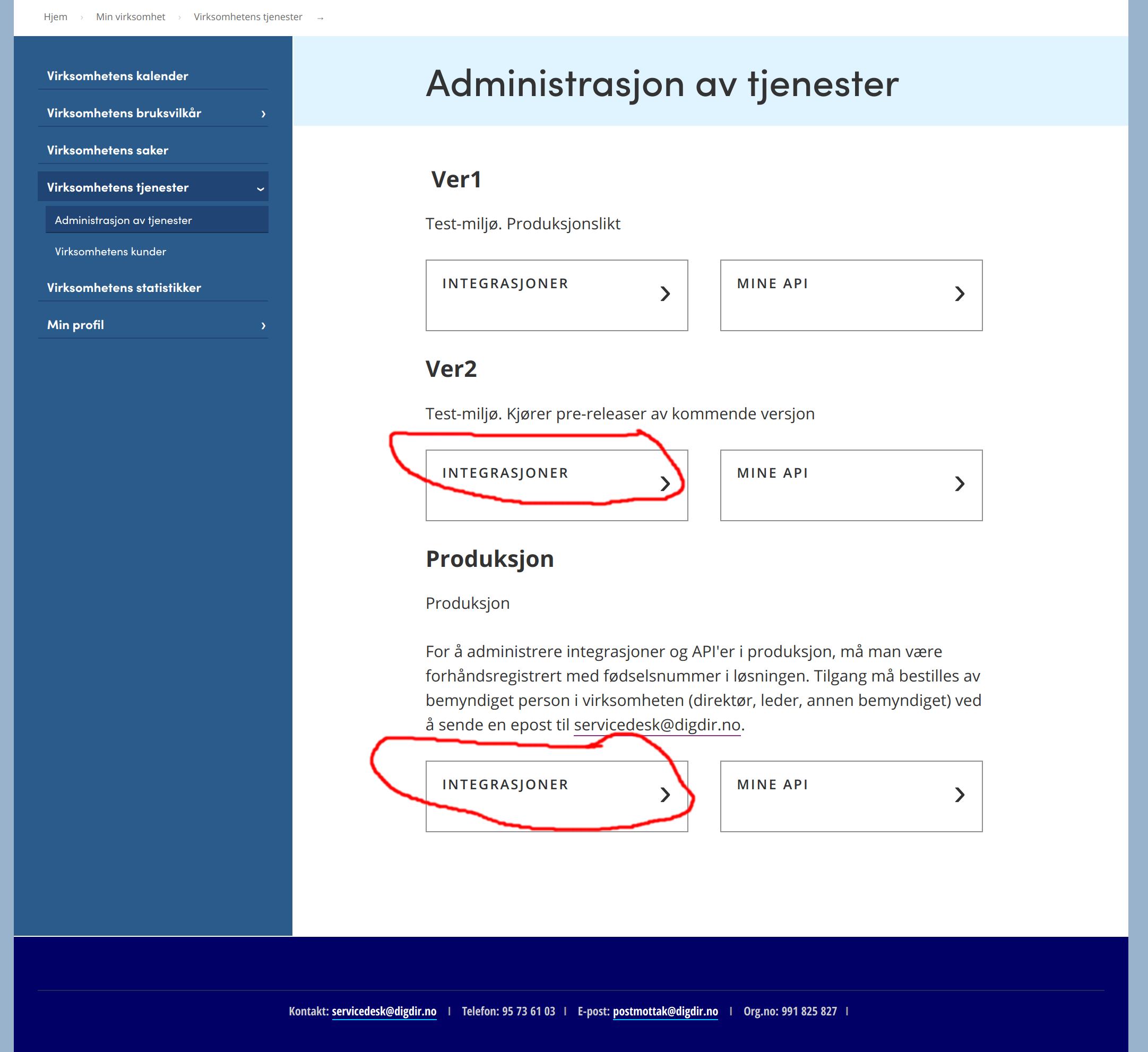Select Administrasjon av tjenester submenu item
Image resolution: width=1148 pixels, height=1052 pixels.
tap(157, 220)
